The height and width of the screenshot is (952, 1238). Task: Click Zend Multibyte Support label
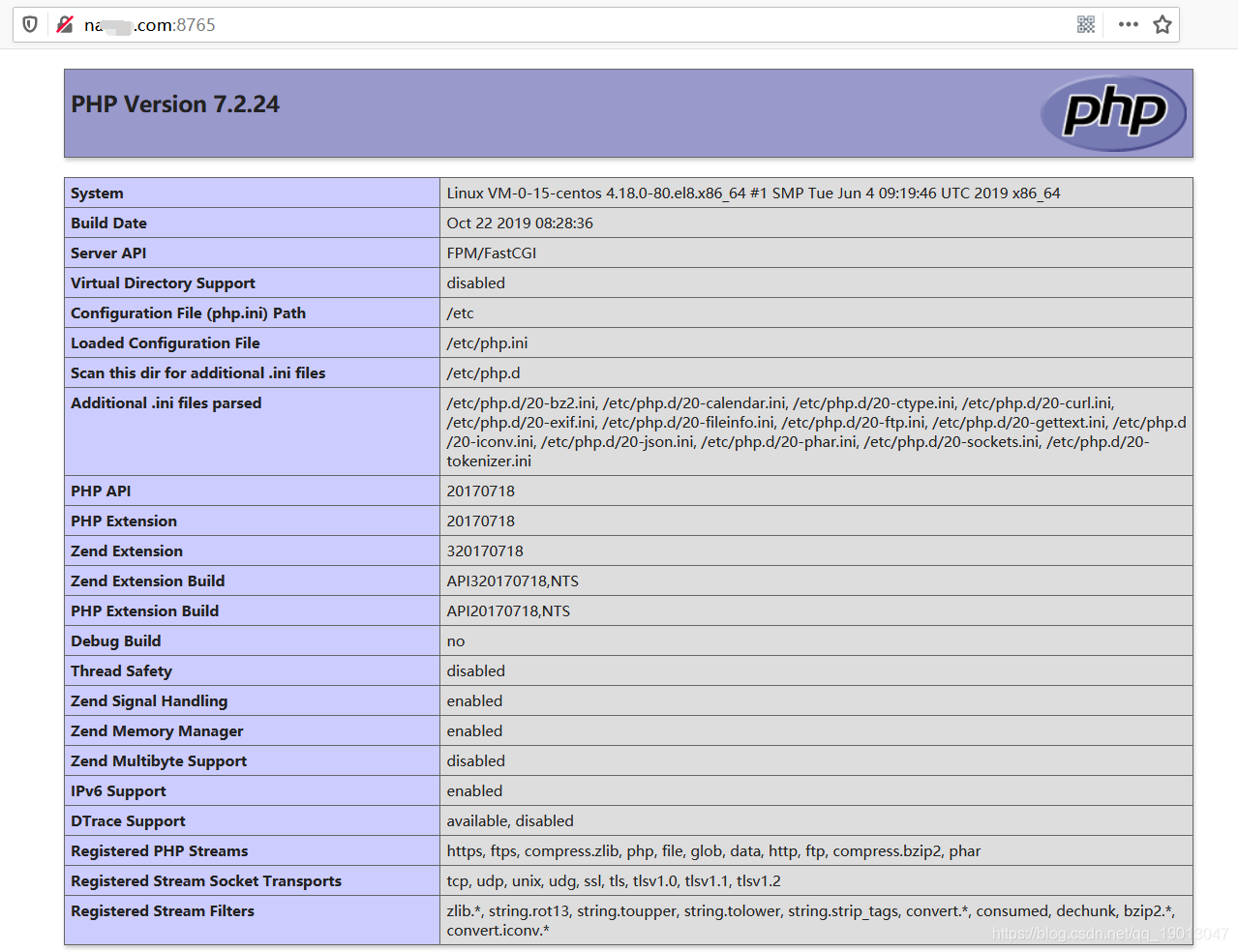point(159,761)
